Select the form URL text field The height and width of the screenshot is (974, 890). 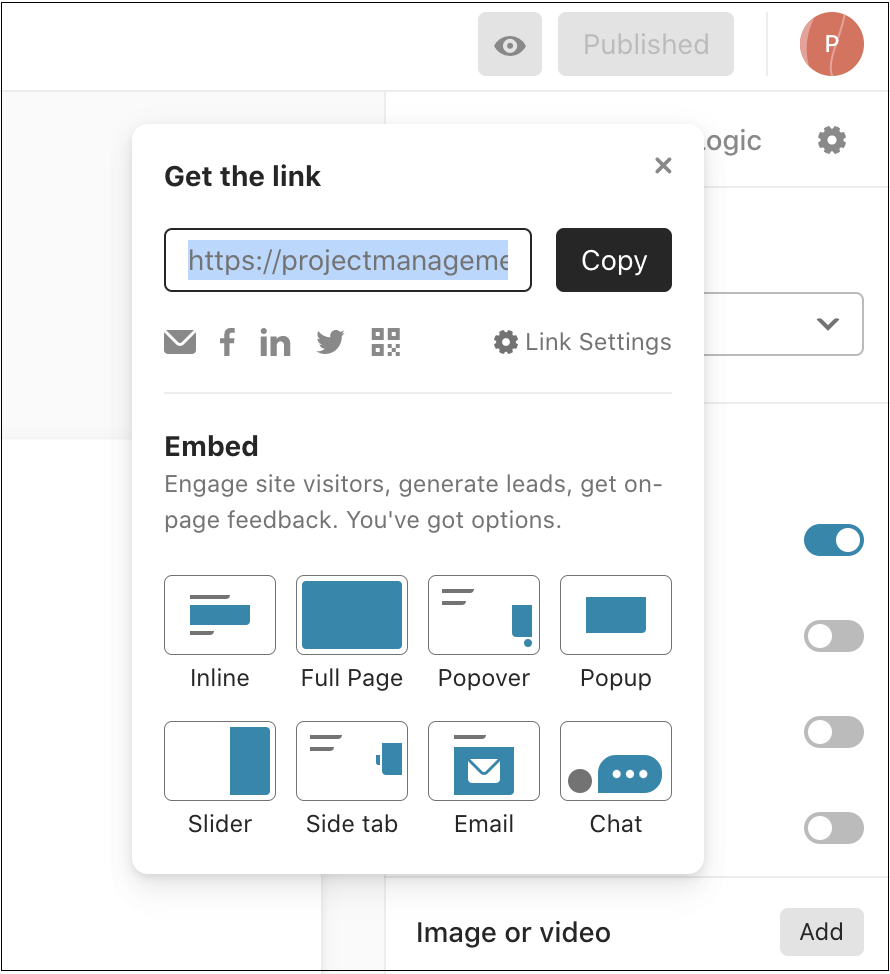click(x=348, y=260)
